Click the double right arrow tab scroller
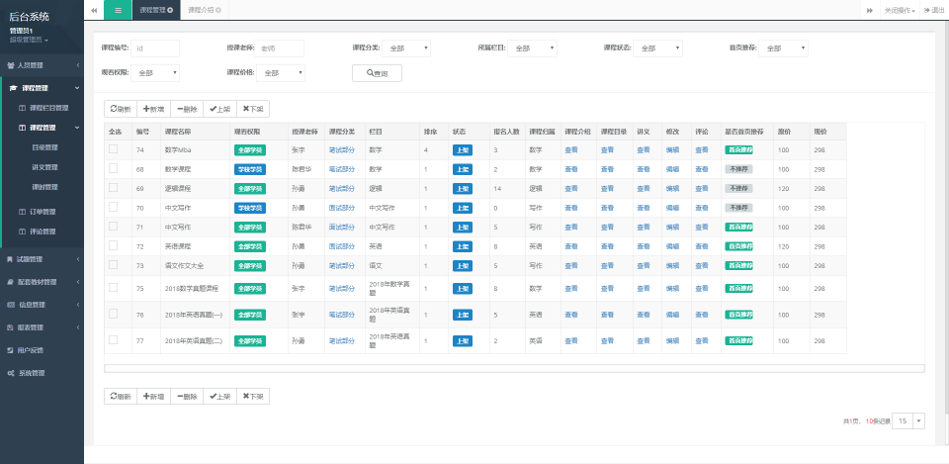The height and width of the screenshot is (464, 949). tap(870, 10)
